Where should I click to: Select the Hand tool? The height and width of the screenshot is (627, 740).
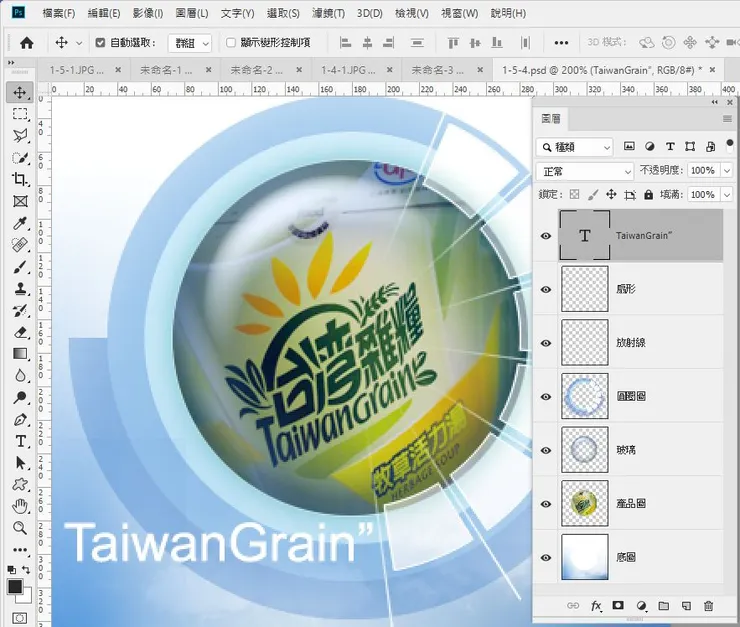click(20, 506)
